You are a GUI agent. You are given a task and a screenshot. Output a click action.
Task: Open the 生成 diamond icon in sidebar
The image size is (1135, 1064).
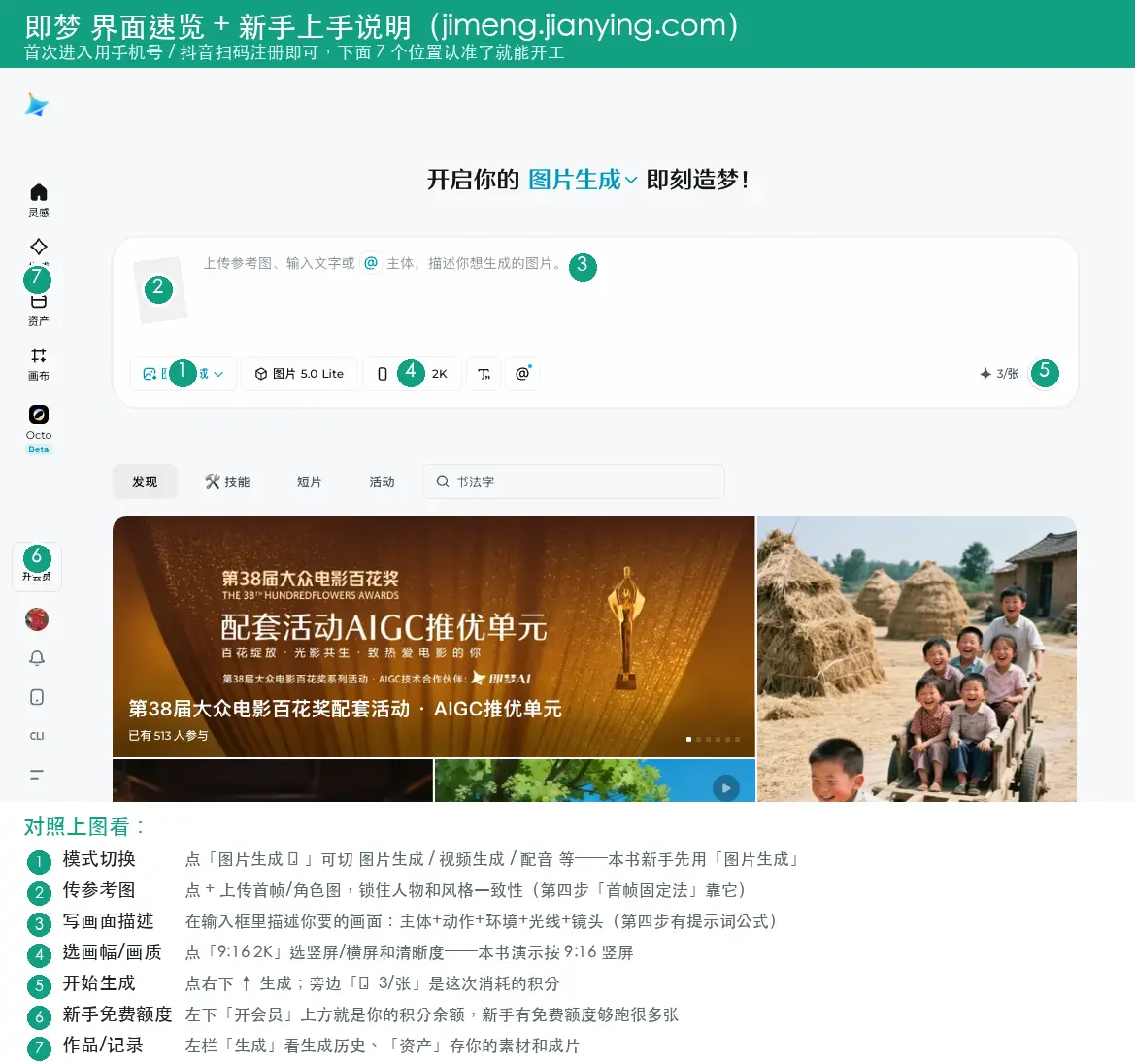(x=39, y=247)
